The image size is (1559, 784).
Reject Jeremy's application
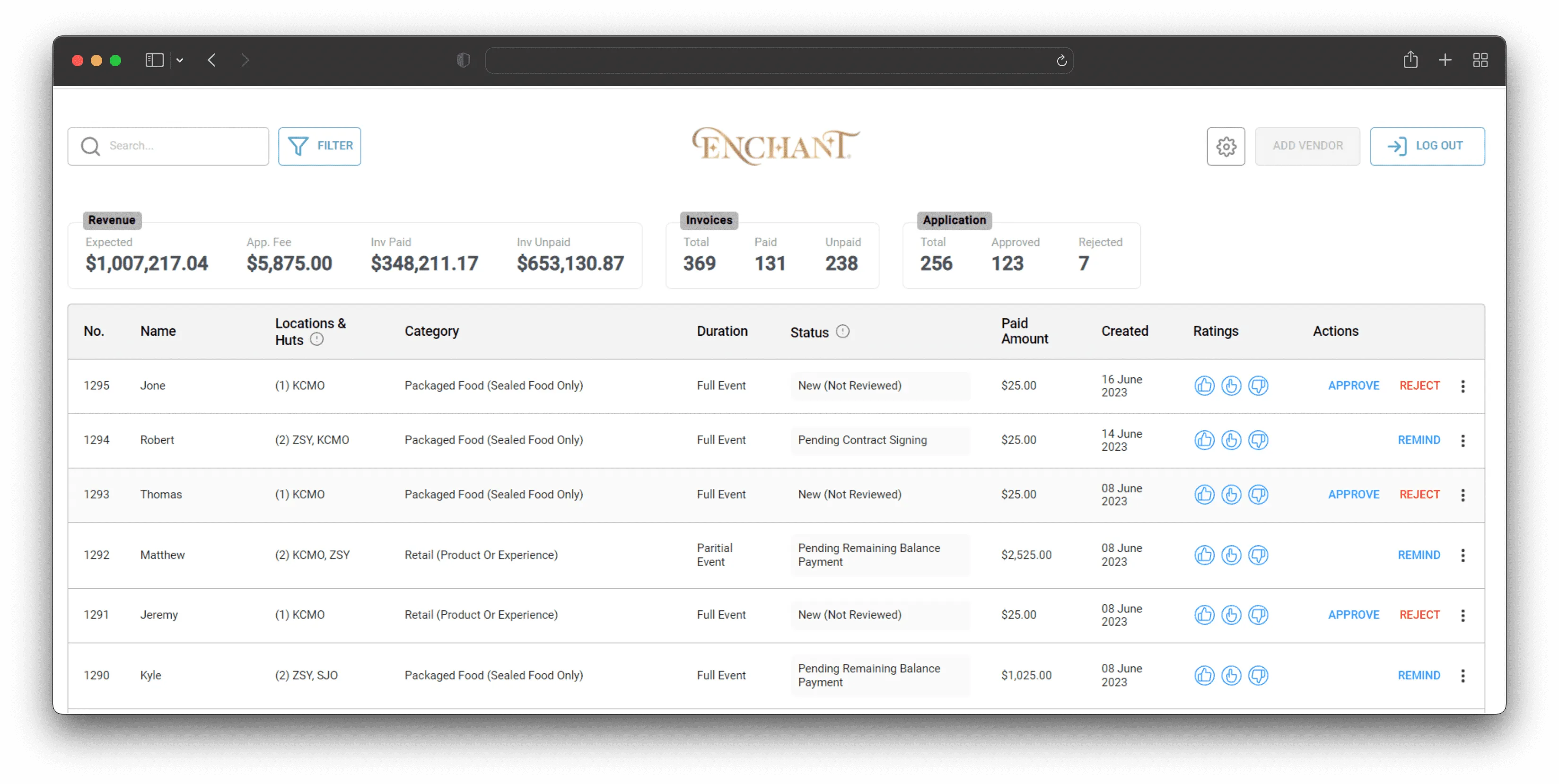point(1419,615)
